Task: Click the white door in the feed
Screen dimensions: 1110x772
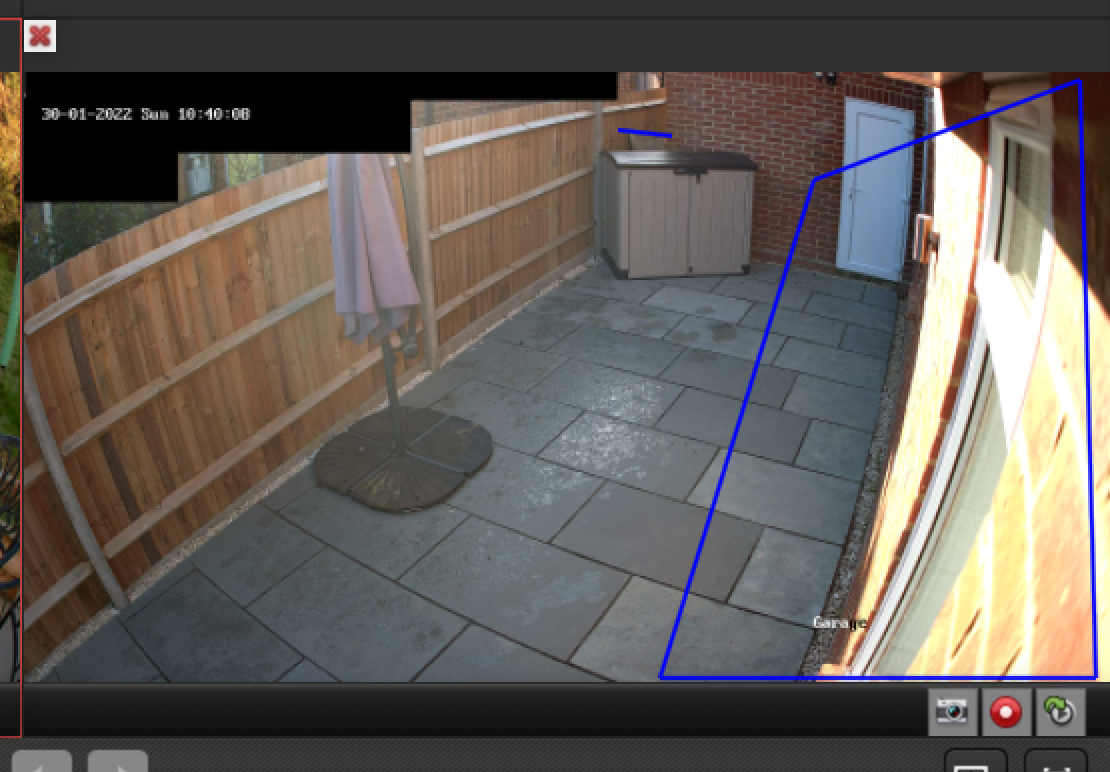Action: 876,188
